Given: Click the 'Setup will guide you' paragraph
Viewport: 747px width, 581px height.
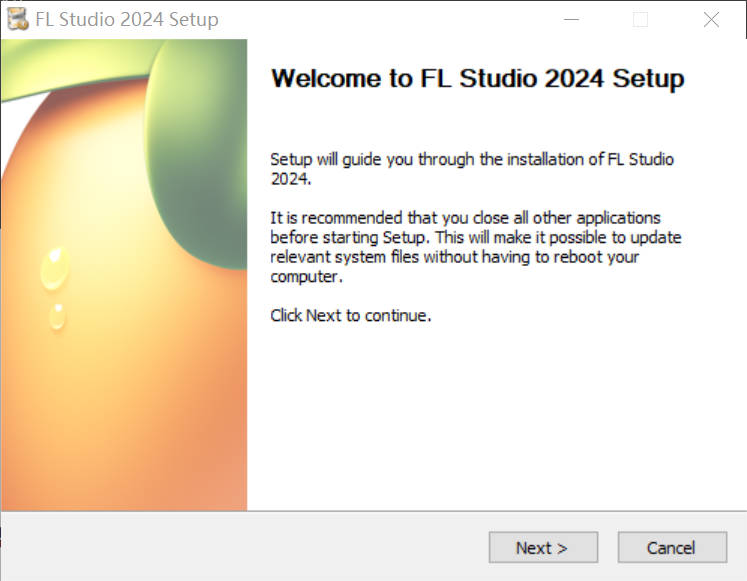Looking at the screenshot, I should click(472, 169).
